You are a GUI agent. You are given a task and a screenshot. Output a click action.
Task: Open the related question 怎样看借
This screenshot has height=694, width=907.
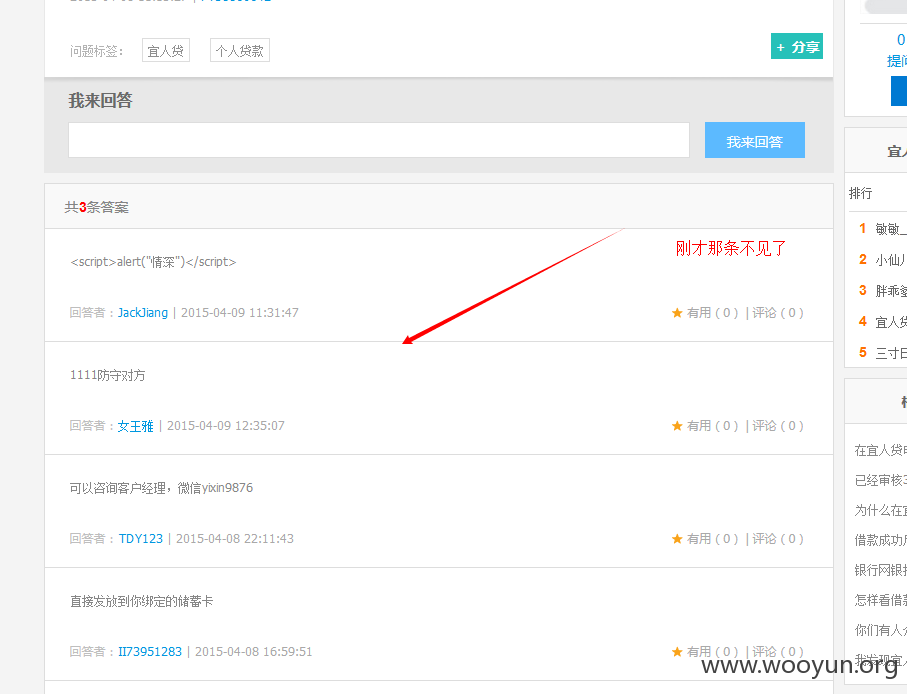click(881, 600)
